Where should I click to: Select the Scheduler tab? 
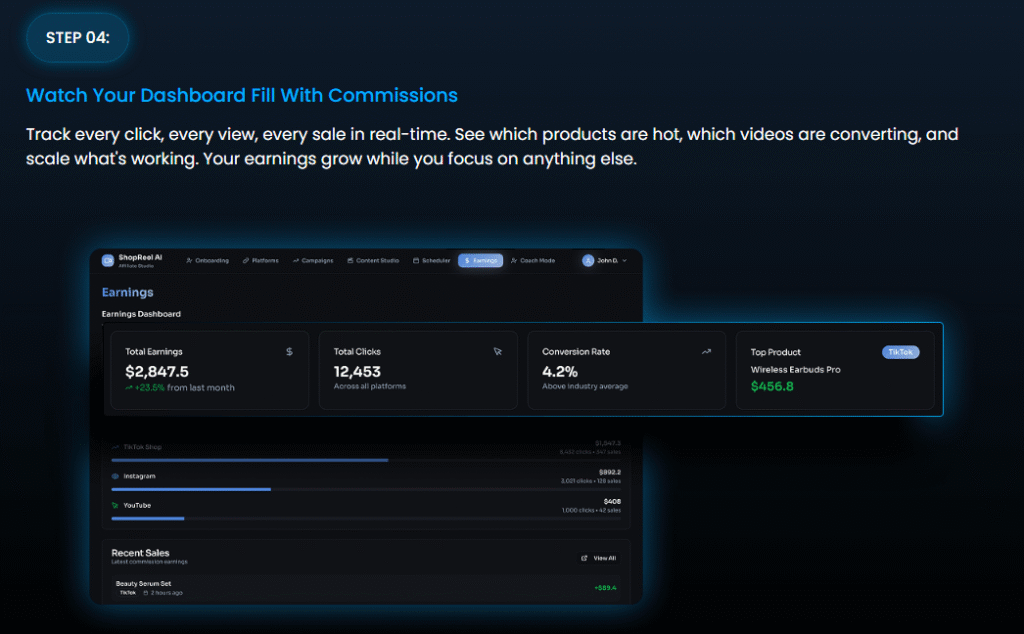tap(432, 261)
